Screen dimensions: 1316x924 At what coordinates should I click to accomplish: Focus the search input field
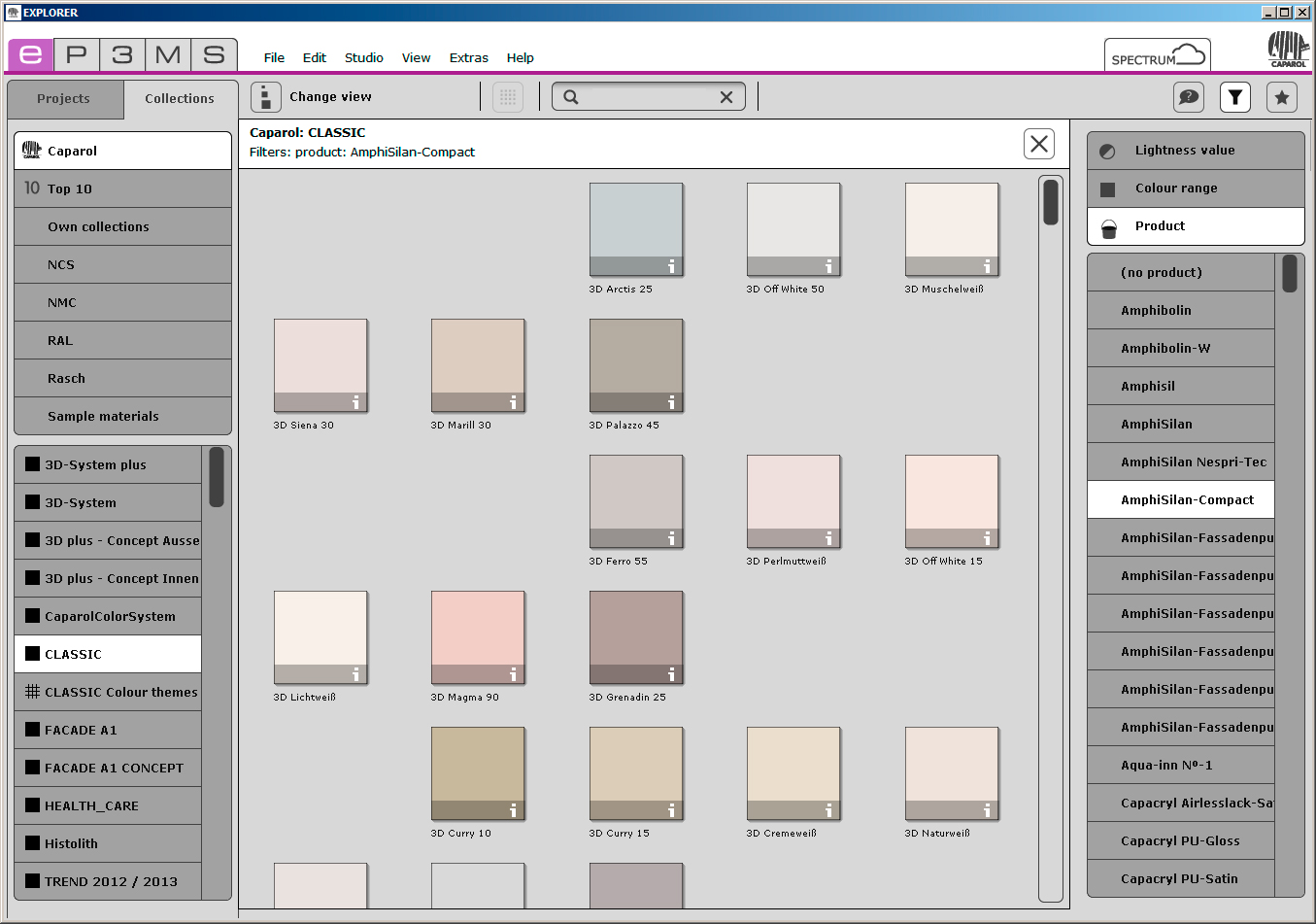(x=649, y=97)
